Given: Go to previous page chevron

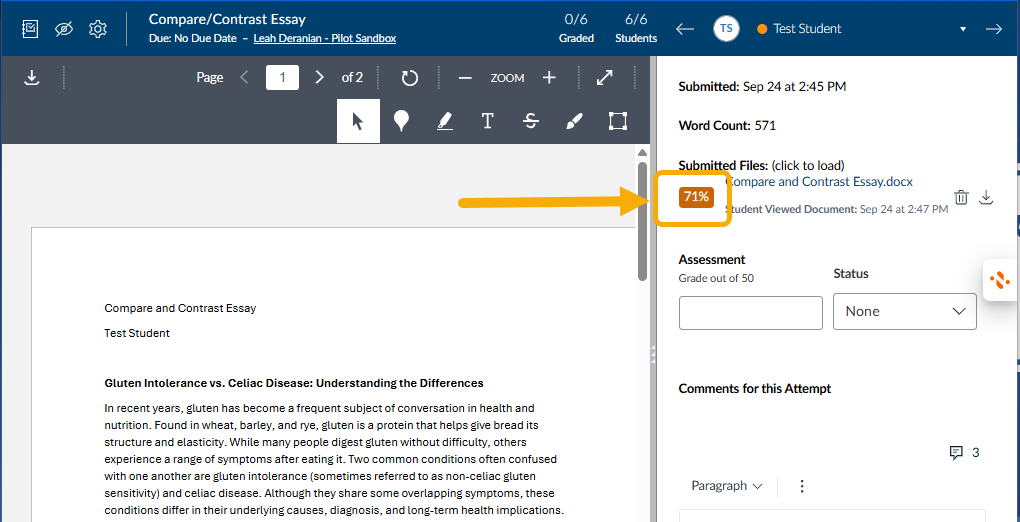Looking at the screenshot, I should pyautogui.click(x=244, y=77).
